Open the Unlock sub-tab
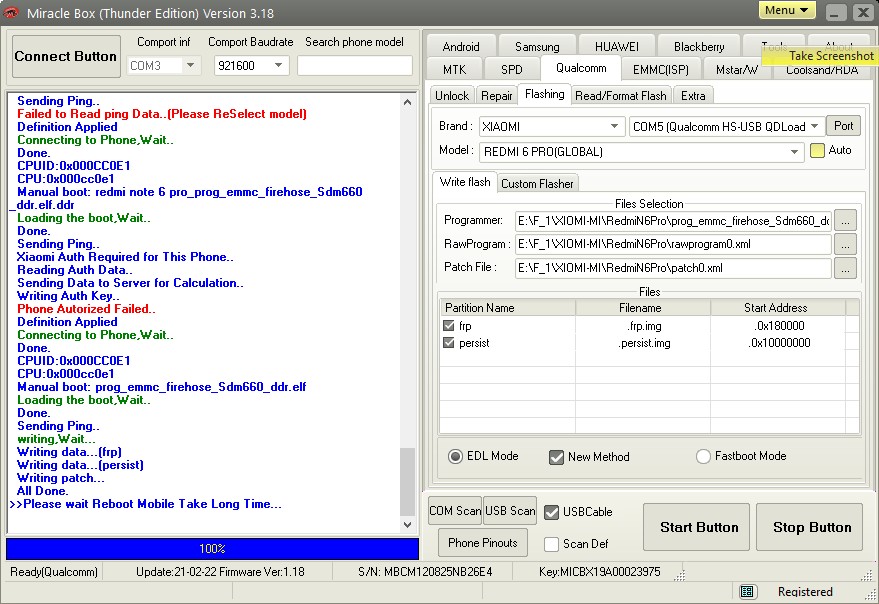 click(452, 96)
